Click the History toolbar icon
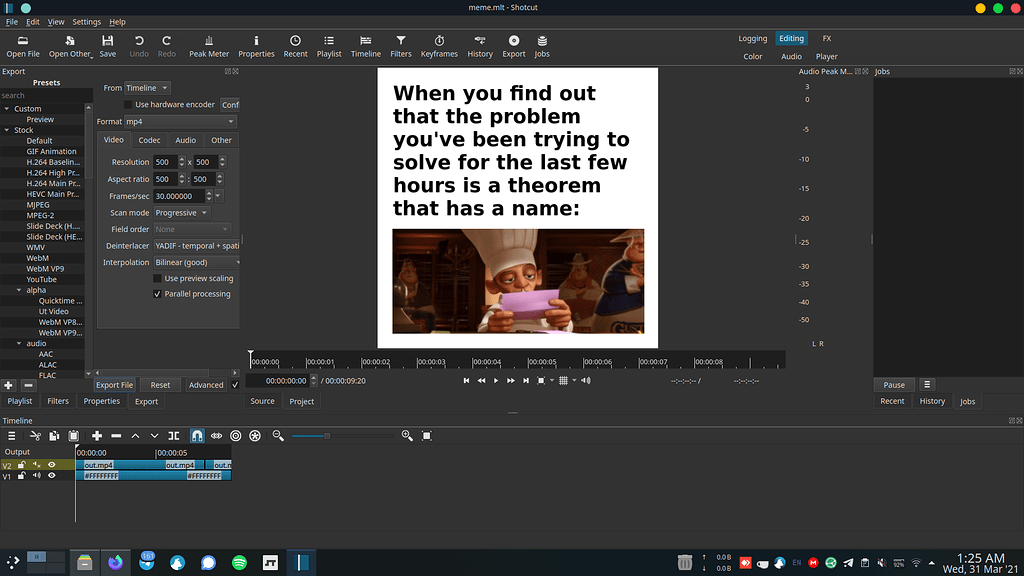The width and height of the screenshot is (1024, 576). tap(480, 46)
